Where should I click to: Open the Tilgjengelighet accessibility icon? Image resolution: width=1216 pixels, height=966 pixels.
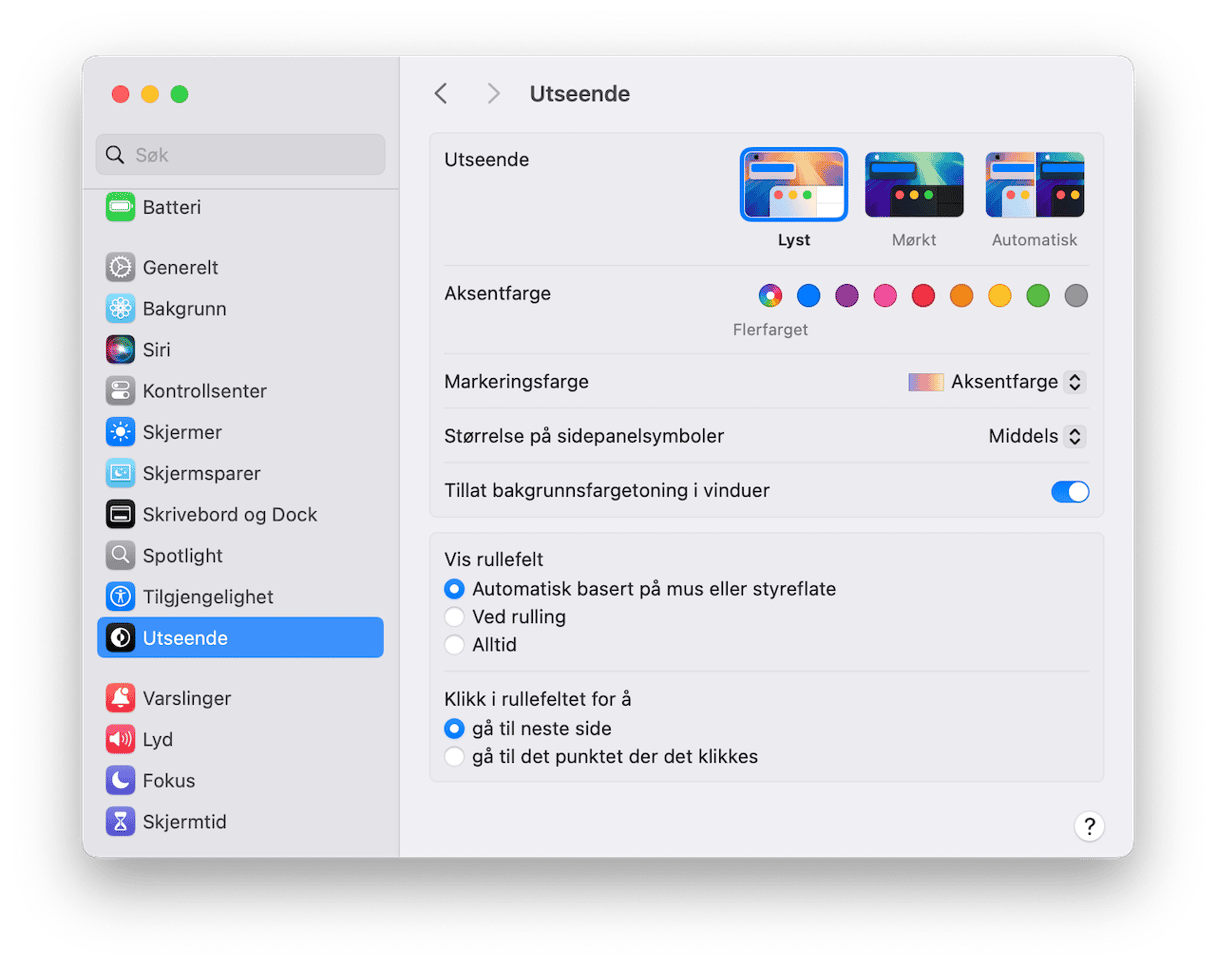pyautogui.click(x=120, y=597)
